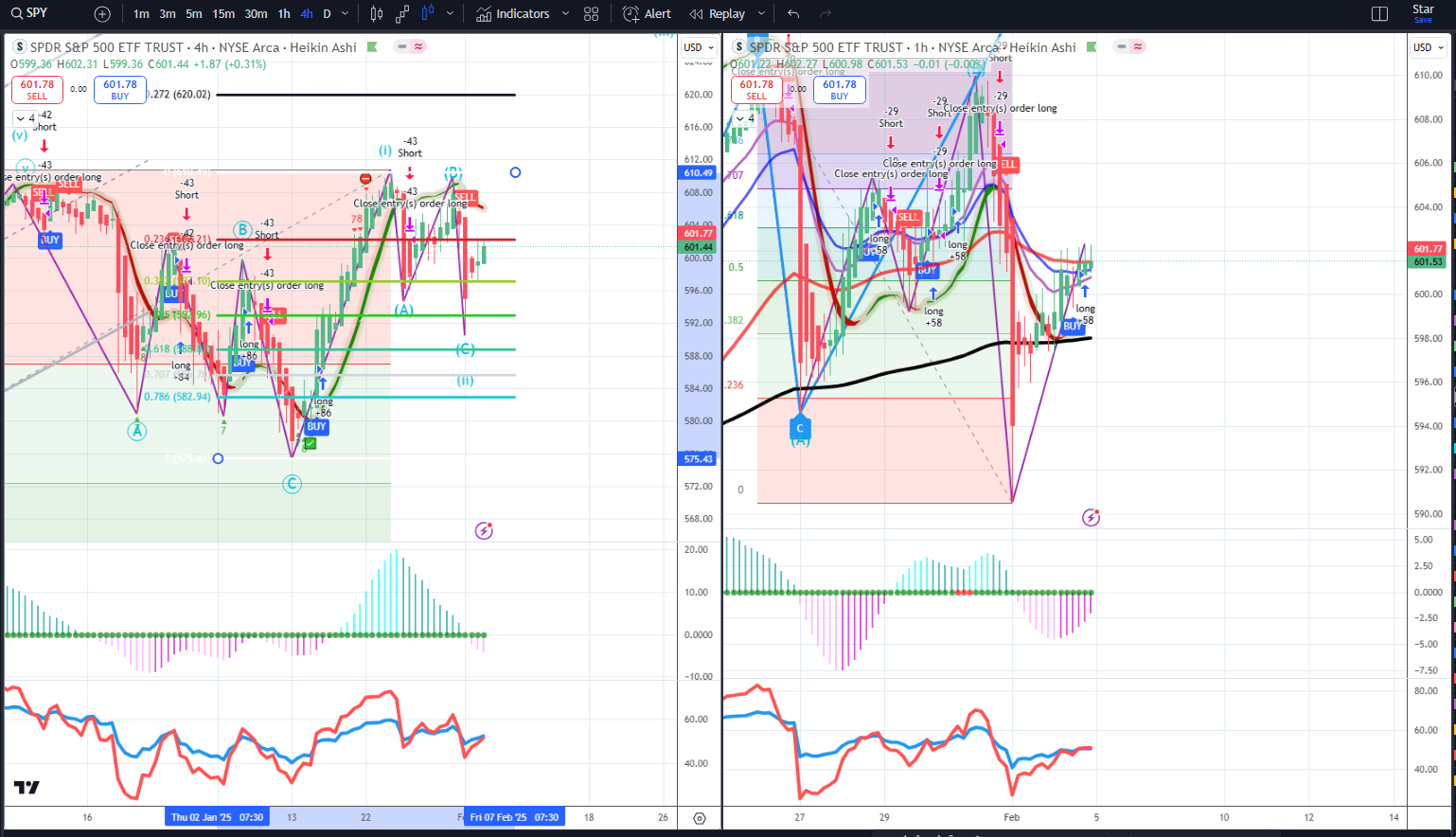Click left chart price label 610.49
The width and height of the screenshot is (1456, 837).
pos(698,173)
